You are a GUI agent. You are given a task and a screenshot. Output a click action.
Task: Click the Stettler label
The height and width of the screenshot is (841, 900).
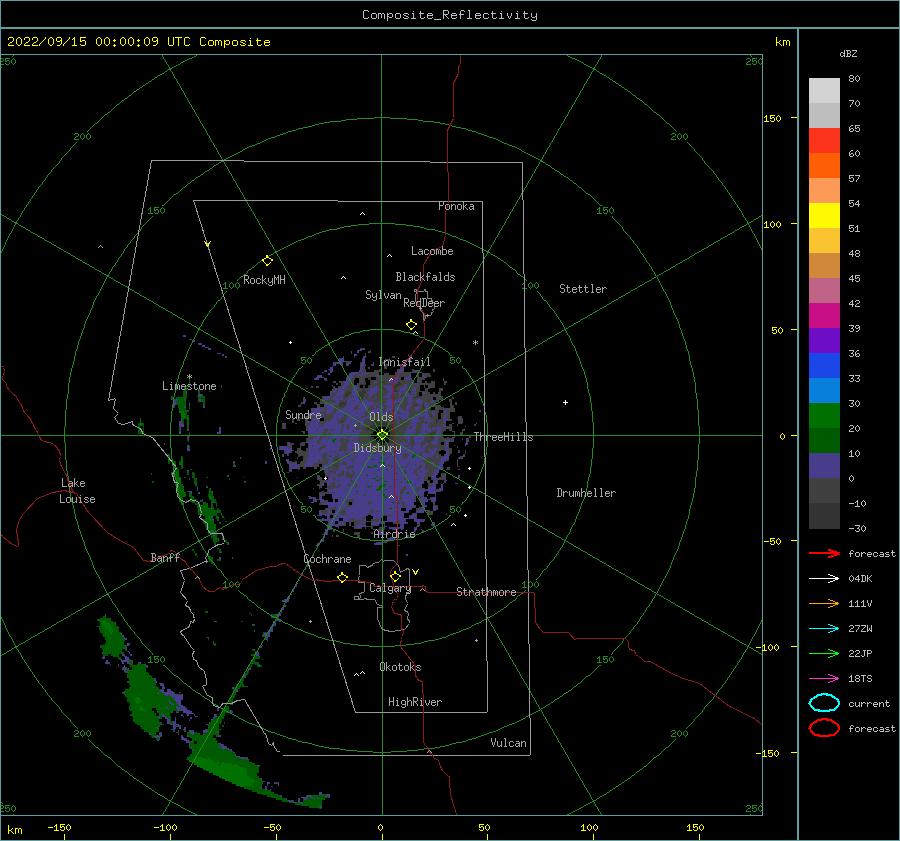click(x=583, y=289)
